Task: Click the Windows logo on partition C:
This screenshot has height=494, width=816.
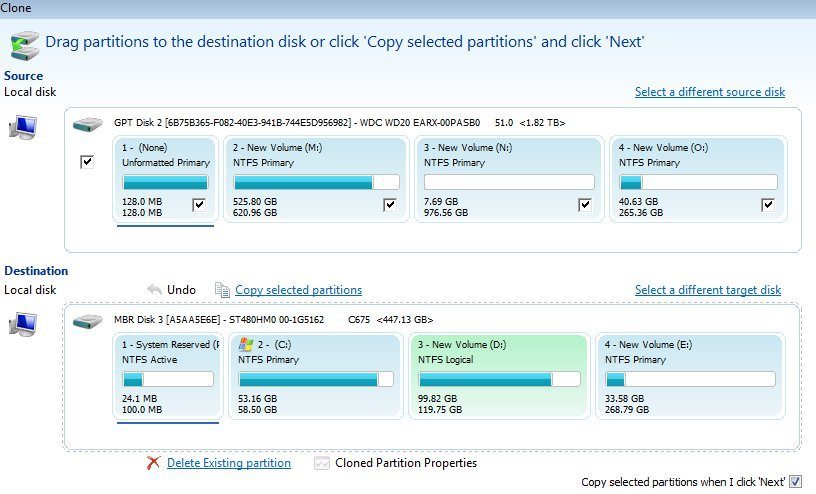Action: [246, 345]
